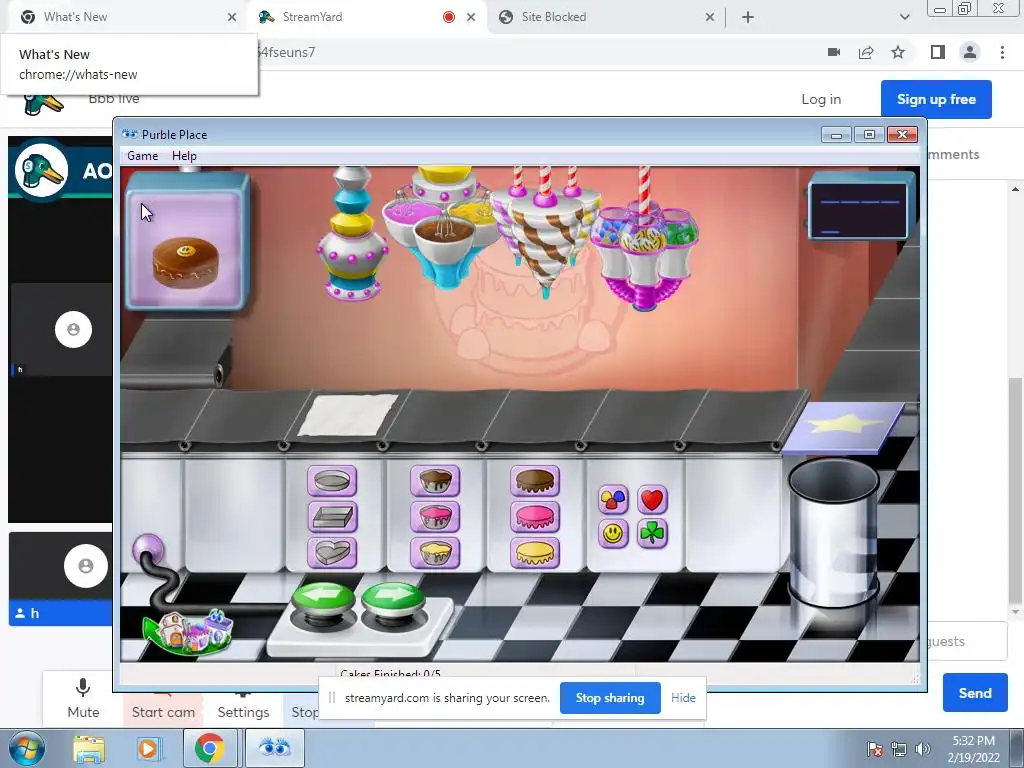
Task: Pick the chocolate icing button
Action: pos(535,481)
